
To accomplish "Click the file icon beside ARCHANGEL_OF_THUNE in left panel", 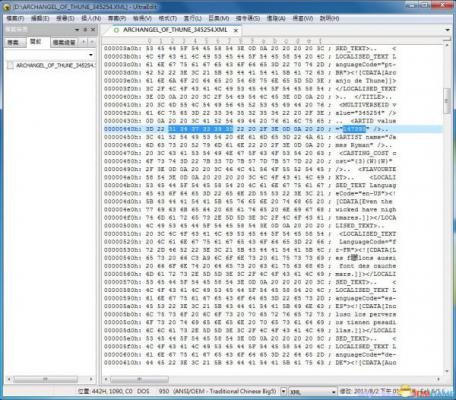I will click(11, 65).
